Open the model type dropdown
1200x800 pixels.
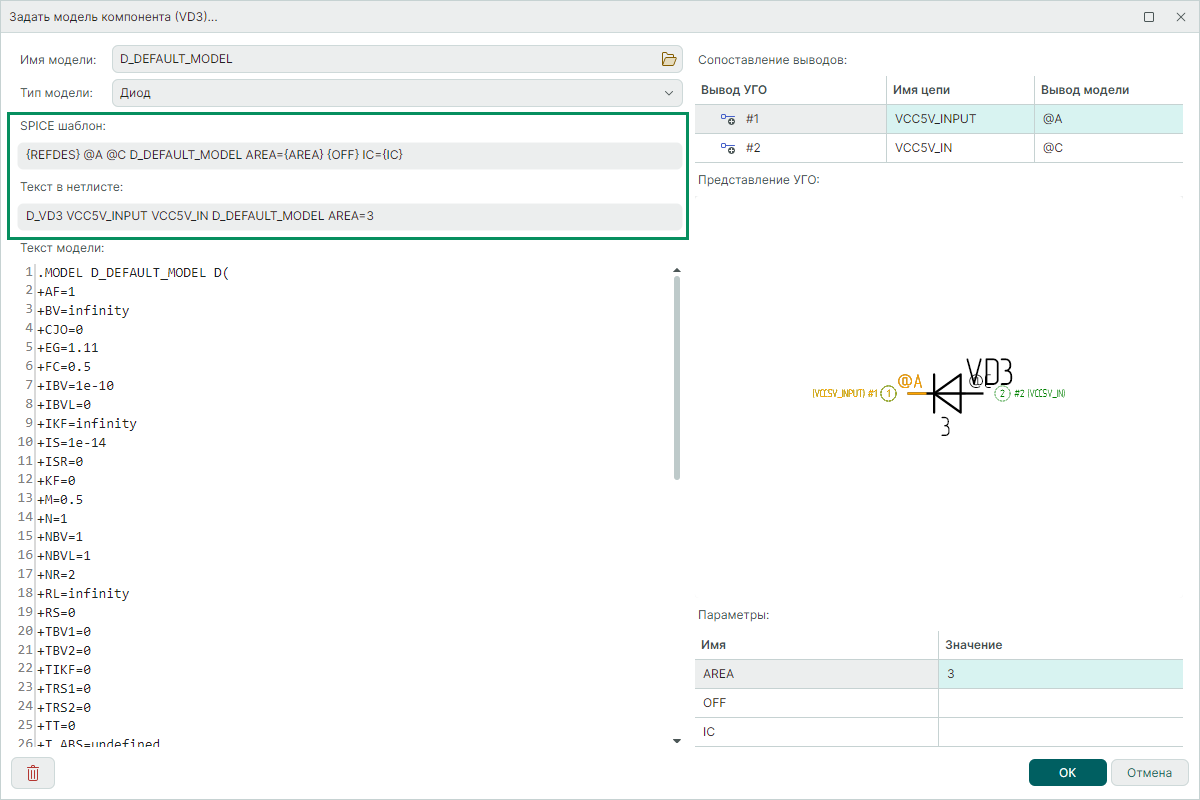pyautogui.click(x=398, y=93)
